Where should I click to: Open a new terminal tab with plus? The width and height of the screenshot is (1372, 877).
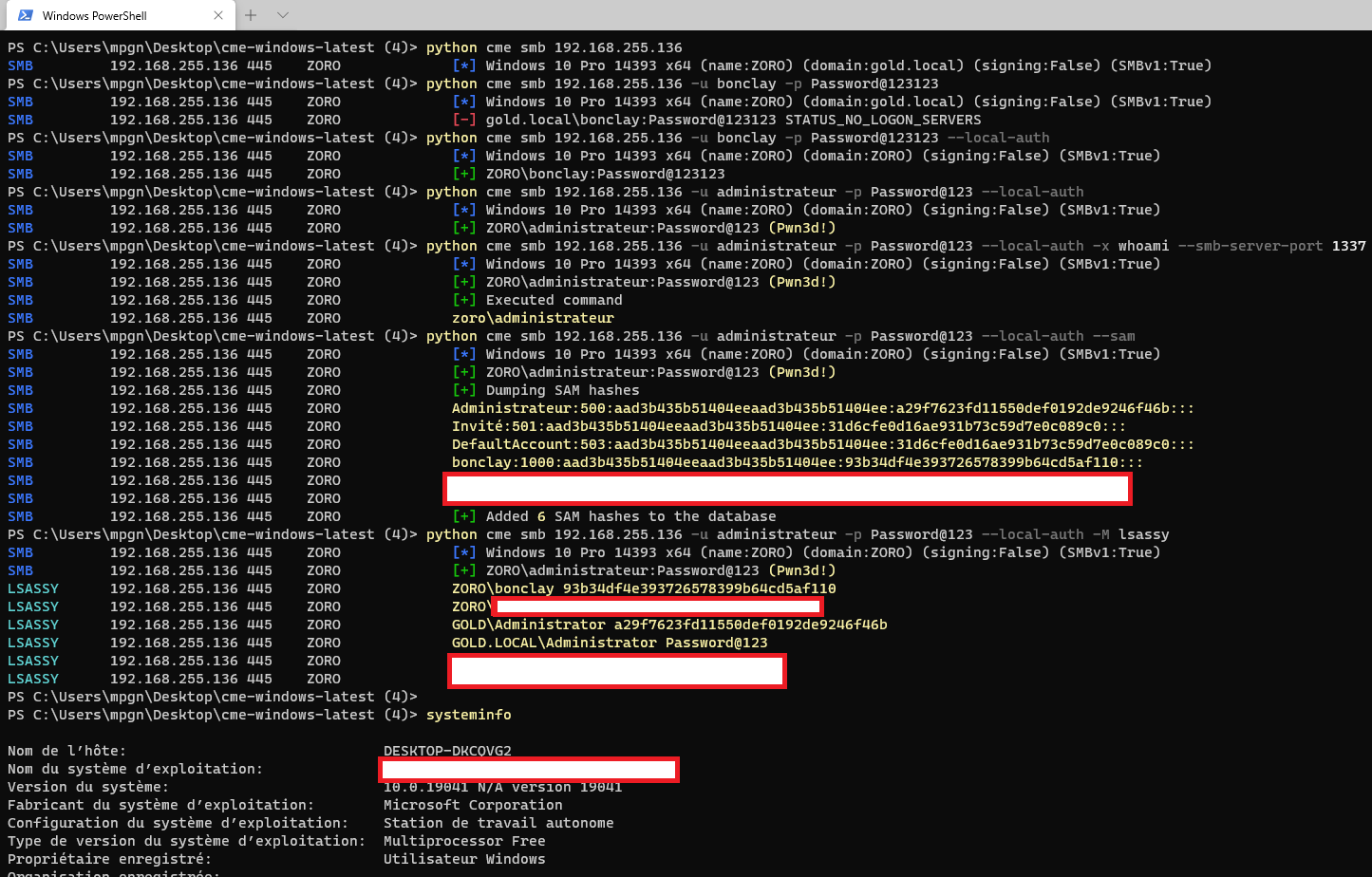[x=251, y=15]
